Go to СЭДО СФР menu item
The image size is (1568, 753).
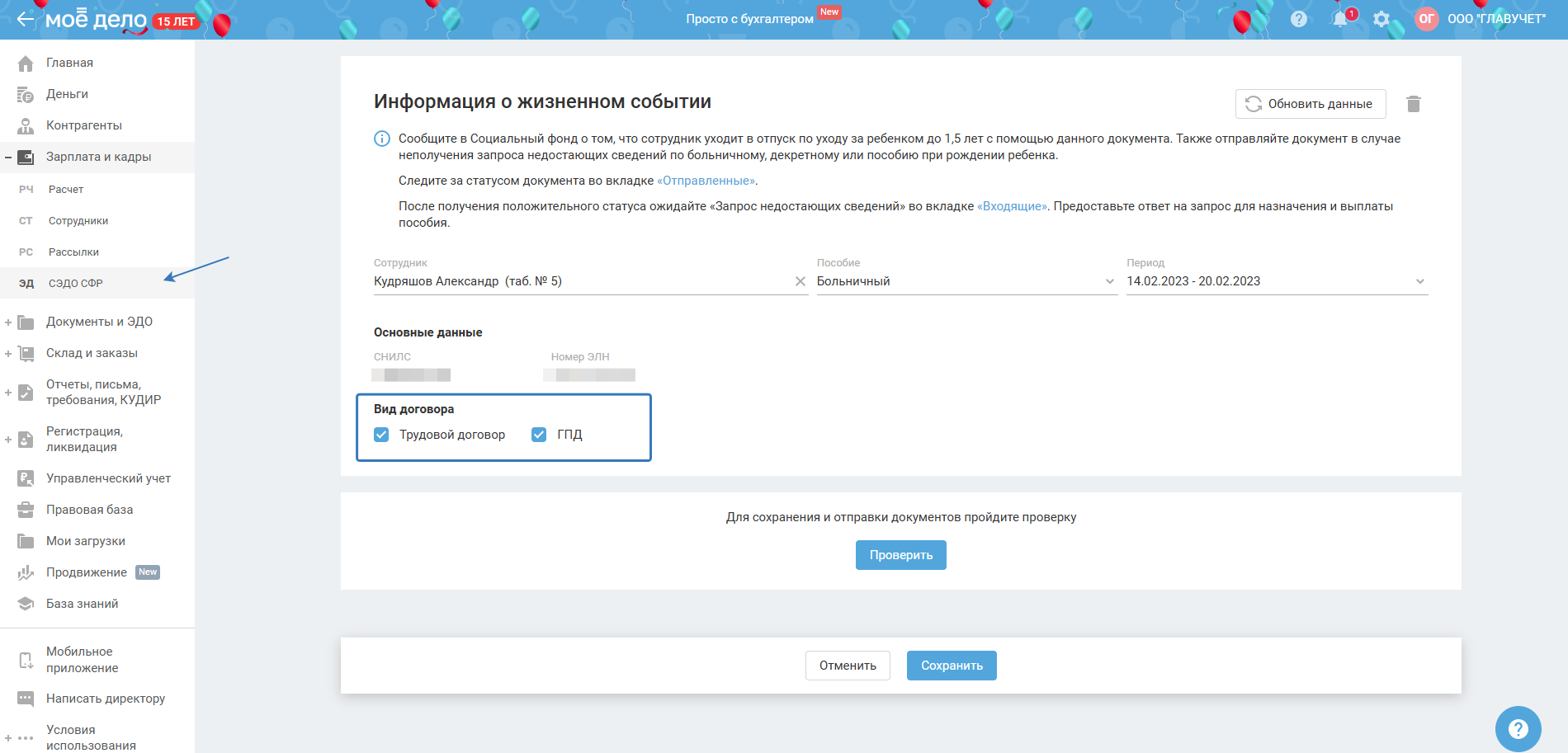tap(75, 284)
